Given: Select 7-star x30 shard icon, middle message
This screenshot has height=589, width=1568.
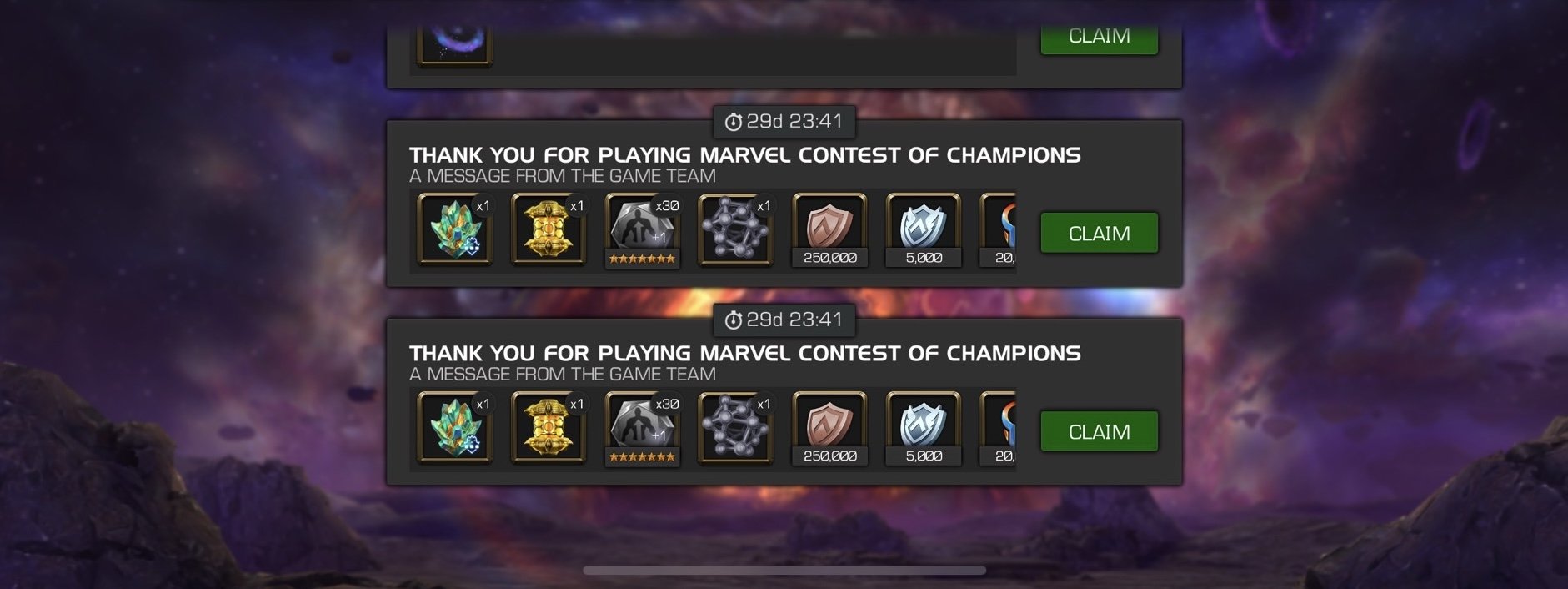Looking at the screenshot, I should pyautogui.click(x=642, y=231).
